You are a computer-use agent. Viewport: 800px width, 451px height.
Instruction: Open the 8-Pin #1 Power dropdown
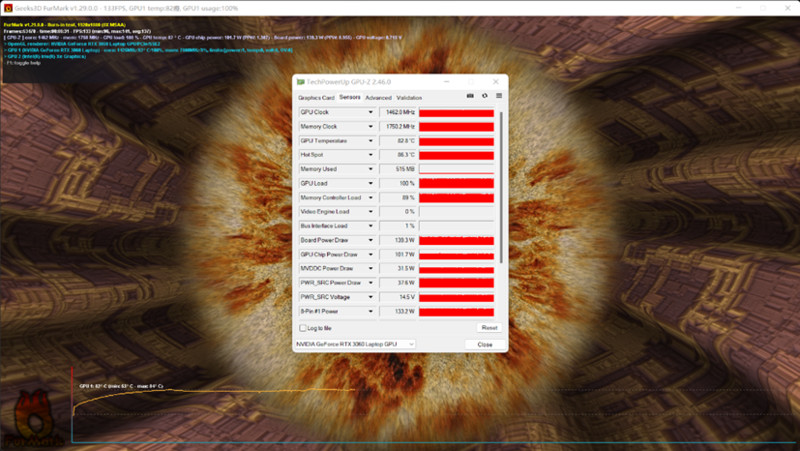click(x=370, y=311)
